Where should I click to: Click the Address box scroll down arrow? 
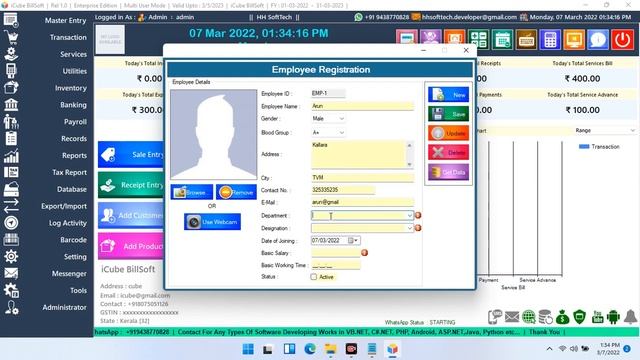[x=409, y=164]
